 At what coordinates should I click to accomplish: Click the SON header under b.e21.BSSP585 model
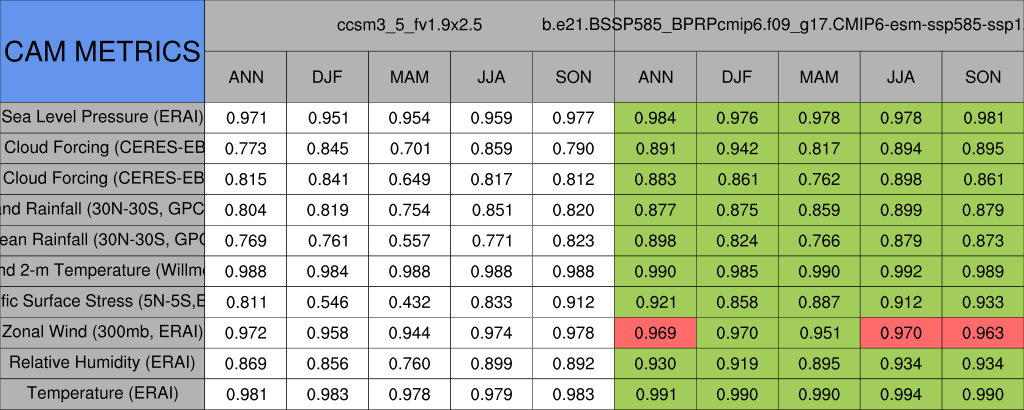[983, 77]
